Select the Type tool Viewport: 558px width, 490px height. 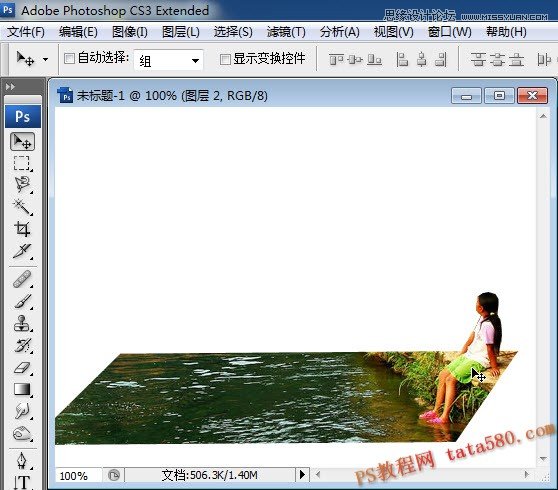tap(22, 482)
